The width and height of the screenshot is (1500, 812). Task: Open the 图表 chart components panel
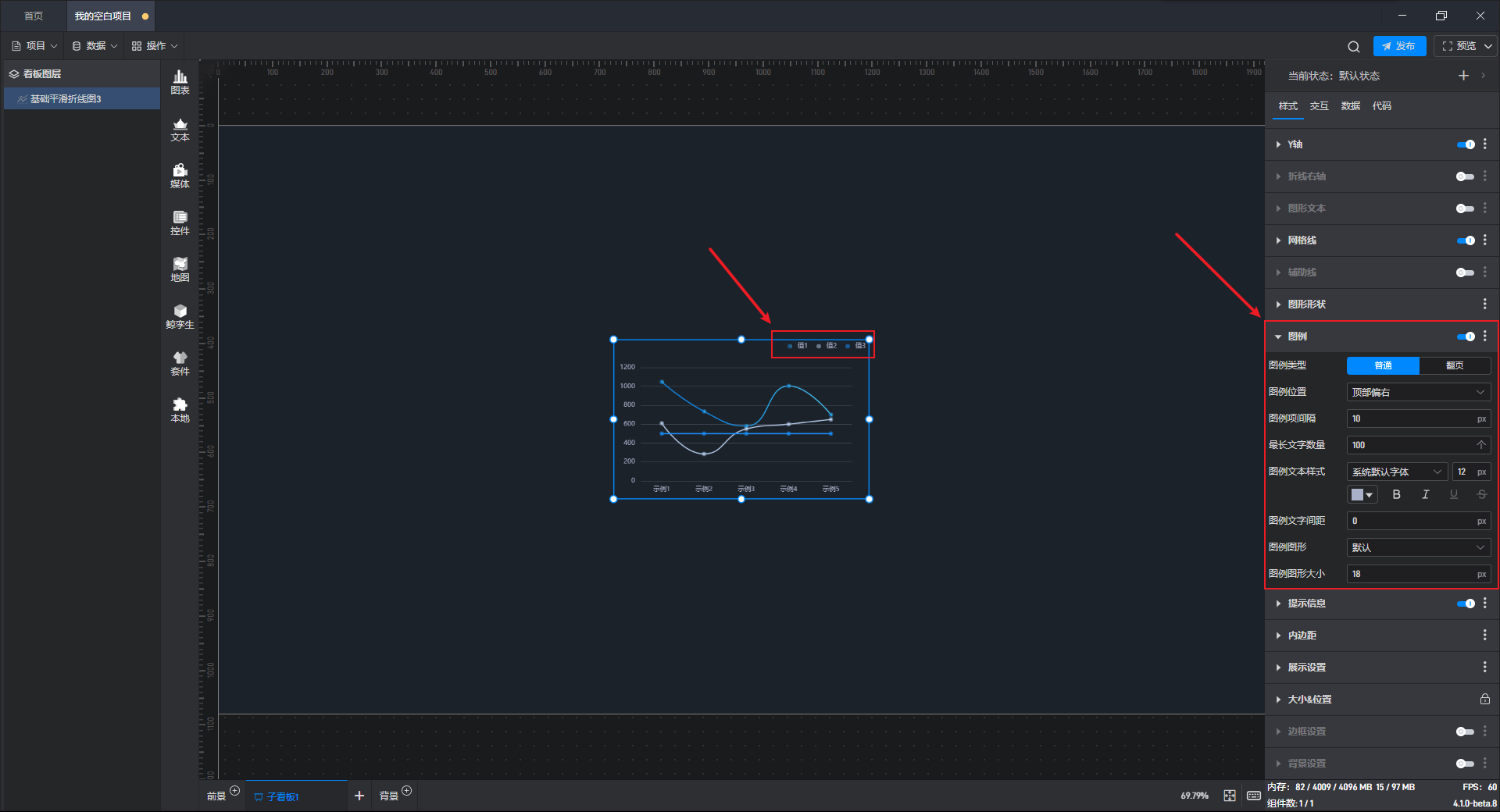(180, 82)
